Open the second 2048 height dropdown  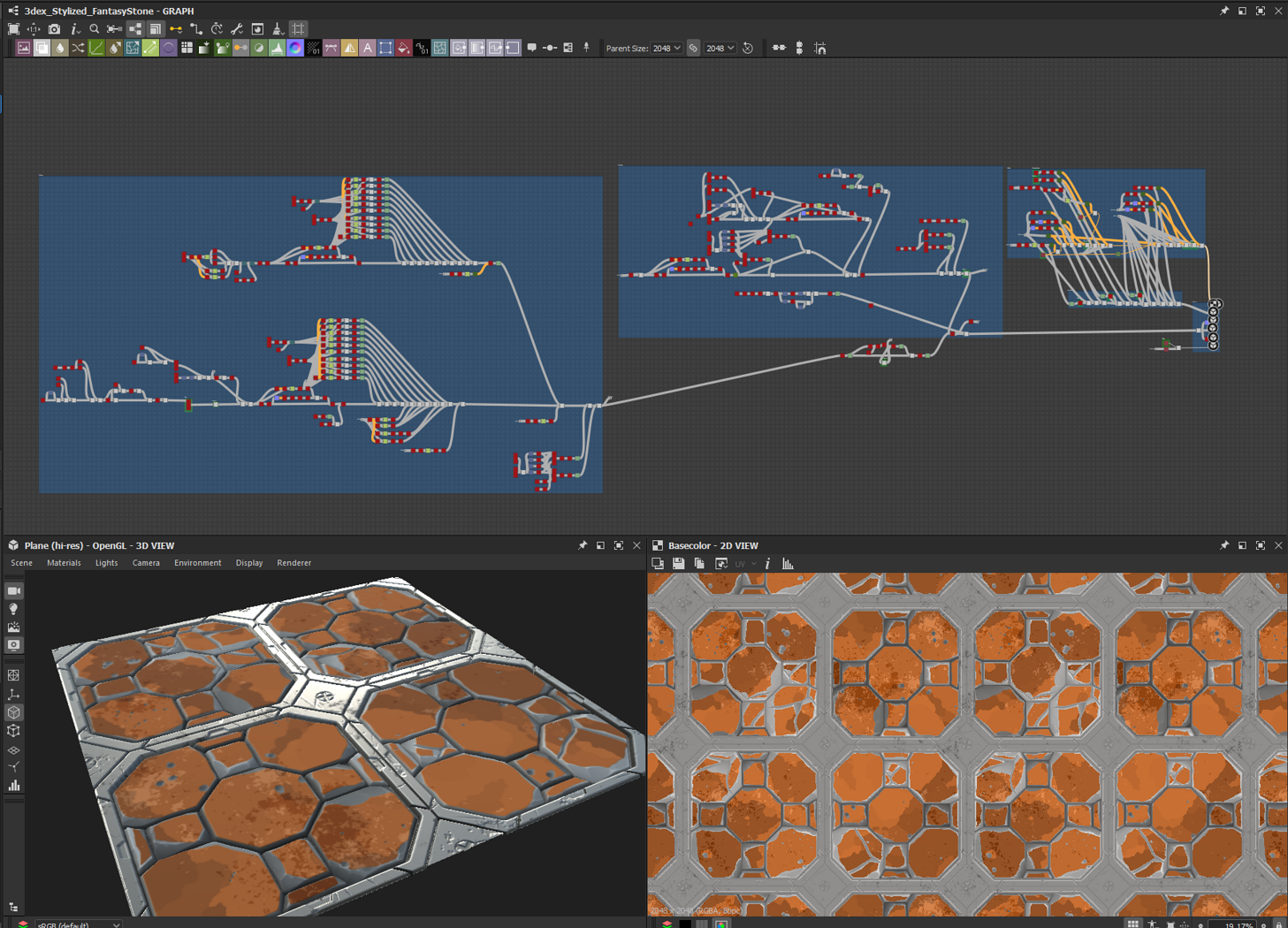720,49
